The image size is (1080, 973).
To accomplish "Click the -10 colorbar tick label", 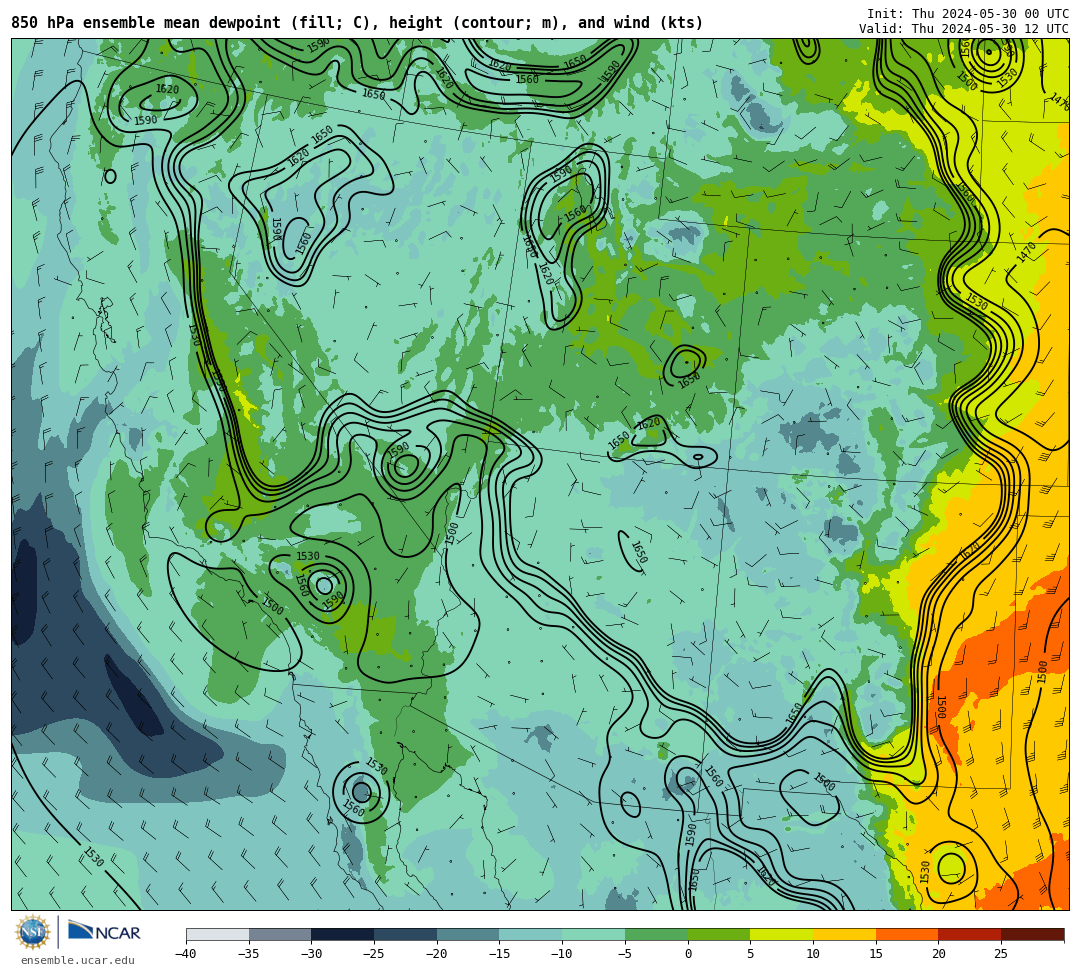I will [562, 954].
